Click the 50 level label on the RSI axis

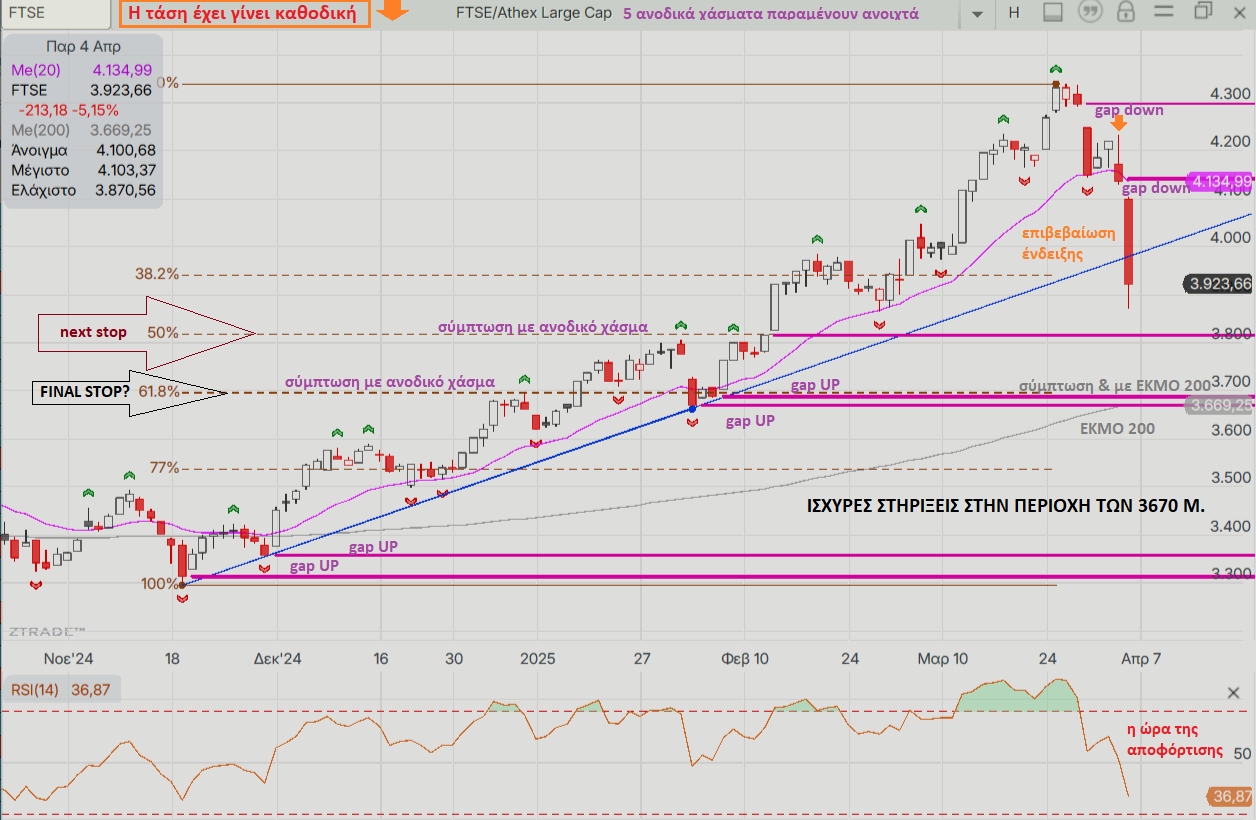tap(1243, 753)
